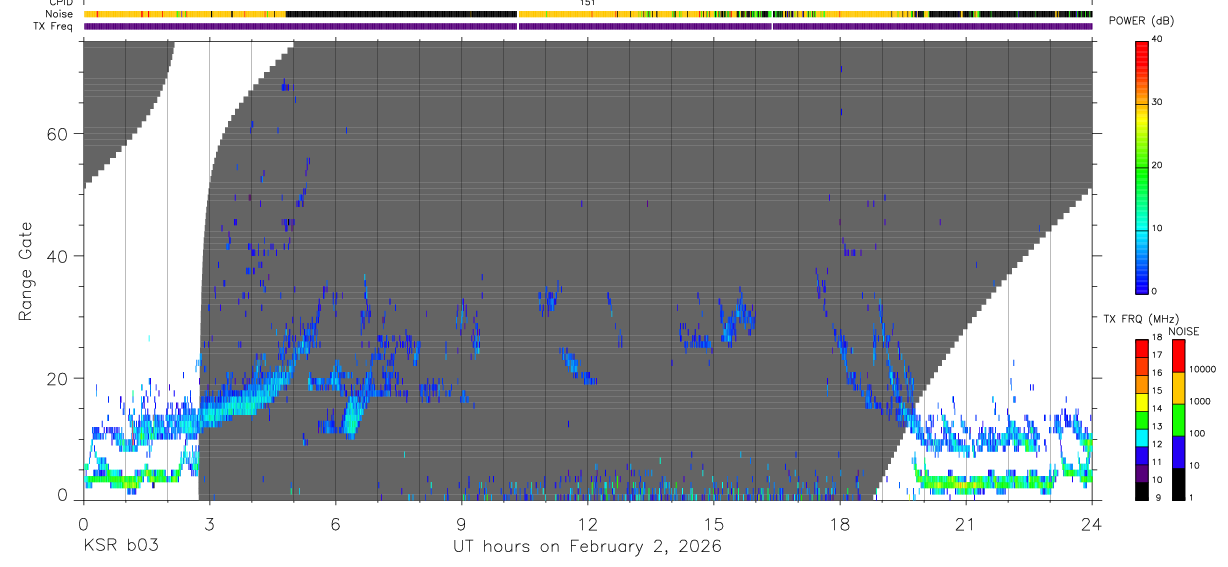
Task: Click the "1000" tick on the NOISE legend
Action: click(x=1200, y=401)
